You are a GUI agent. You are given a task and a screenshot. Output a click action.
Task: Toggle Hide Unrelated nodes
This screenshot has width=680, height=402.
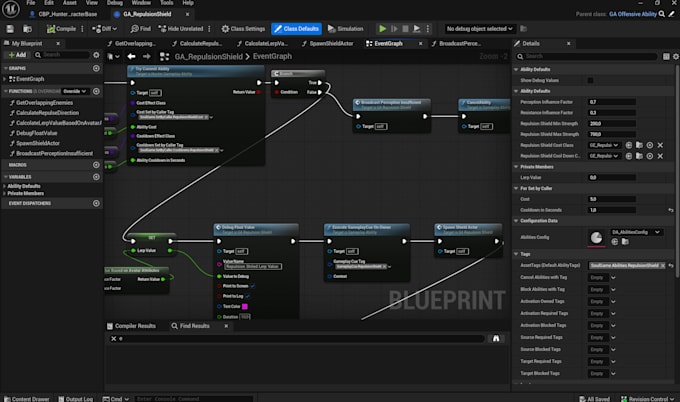coord(181,29)
